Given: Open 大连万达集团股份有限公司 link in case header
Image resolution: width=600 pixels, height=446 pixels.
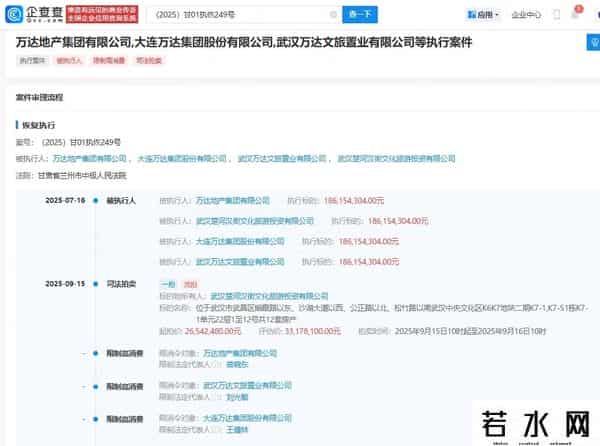Looking at the screenshot, I should tap(182, 158).
